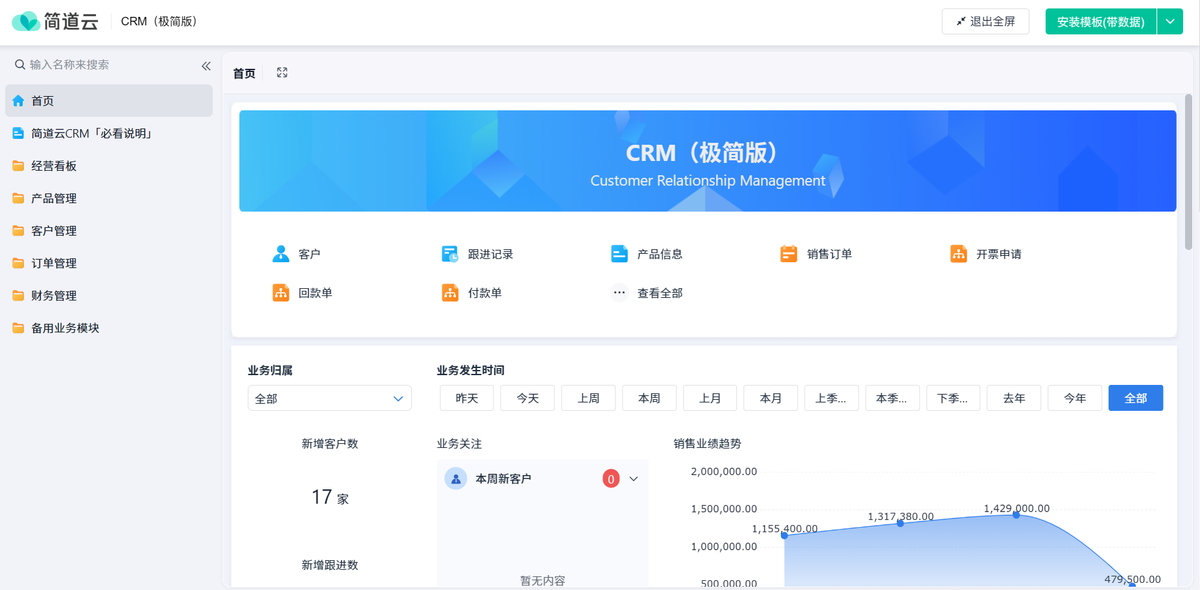Switch to the 首页 tab
1200x590 pixels.
pos(244,73)
